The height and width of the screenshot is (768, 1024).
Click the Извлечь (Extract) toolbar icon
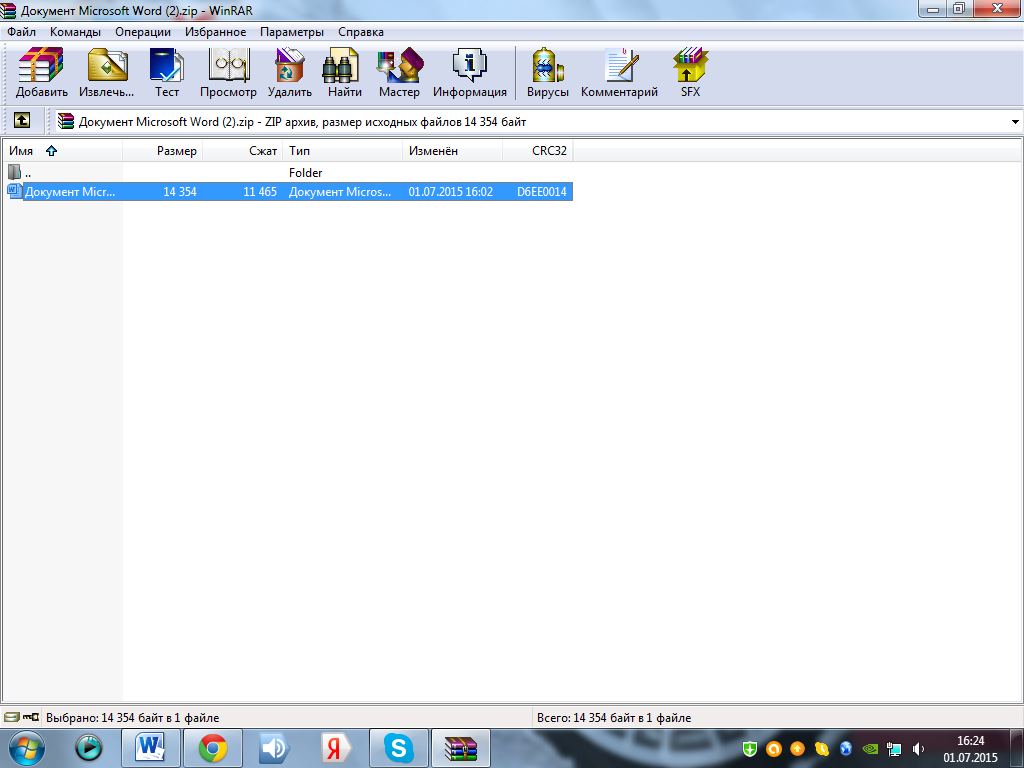[106, 72]
